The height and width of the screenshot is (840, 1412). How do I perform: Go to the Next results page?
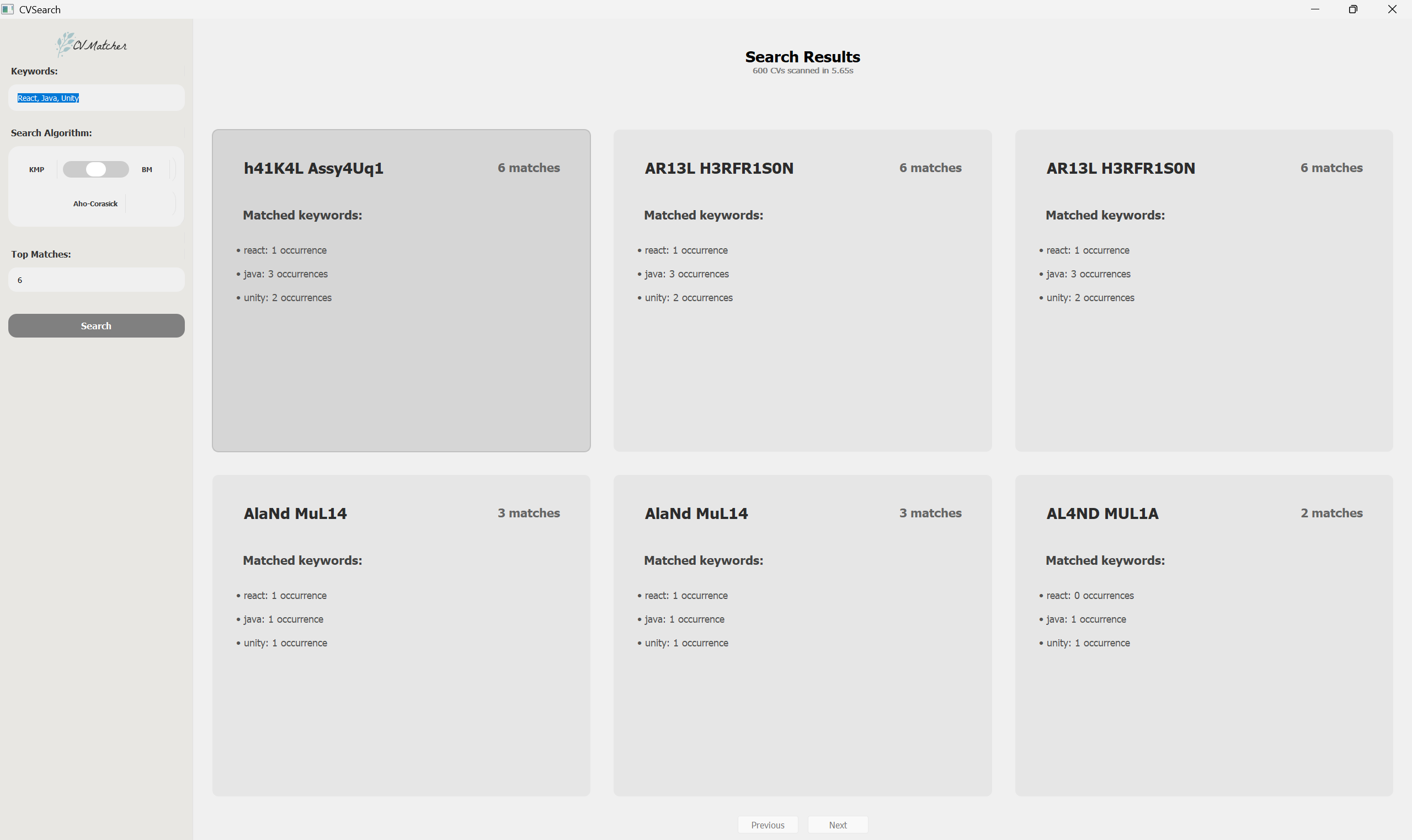(838, 825)
